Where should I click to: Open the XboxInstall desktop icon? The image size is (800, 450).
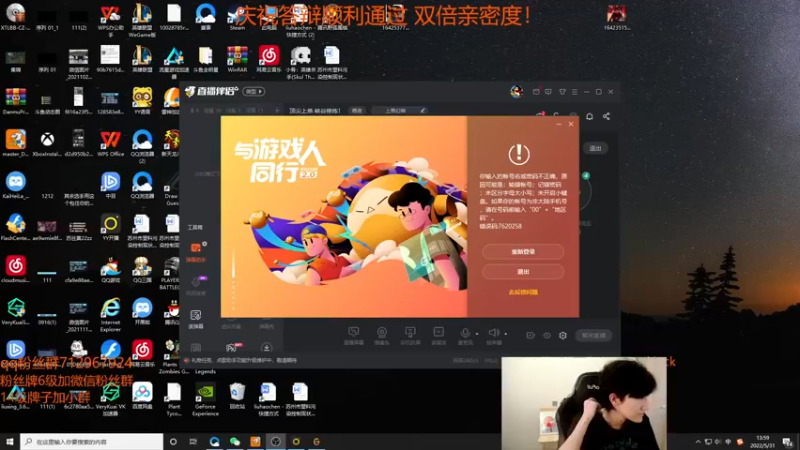(47, 143)
